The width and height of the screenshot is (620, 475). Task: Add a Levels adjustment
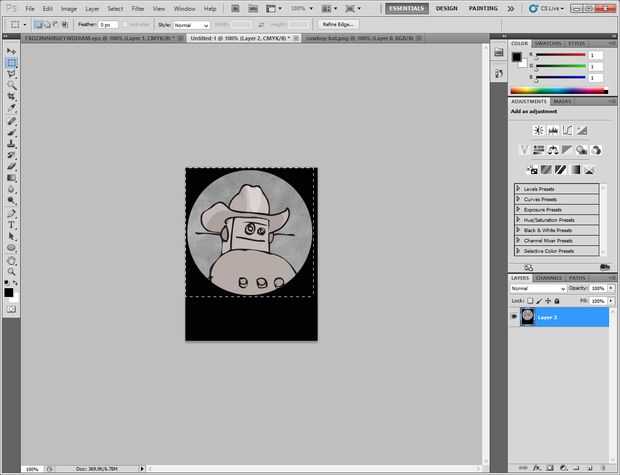(553, 130)
